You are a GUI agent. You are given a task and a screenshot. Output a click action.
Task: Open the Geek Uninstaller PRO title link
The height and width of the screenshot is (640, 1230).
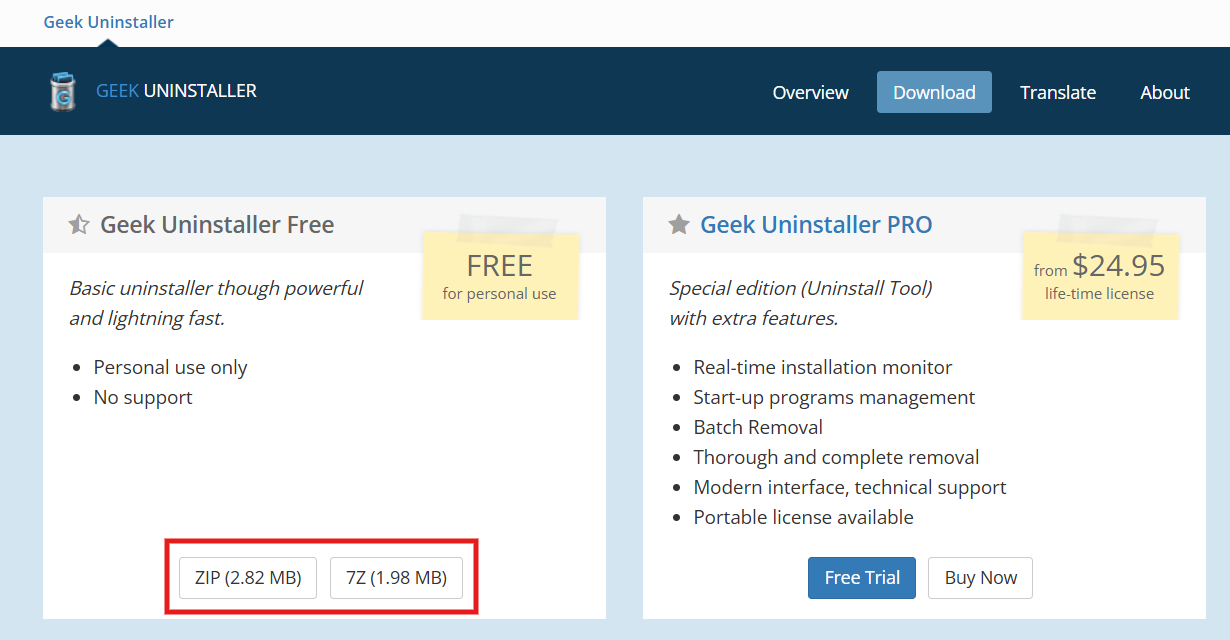[x=816, y=225]
